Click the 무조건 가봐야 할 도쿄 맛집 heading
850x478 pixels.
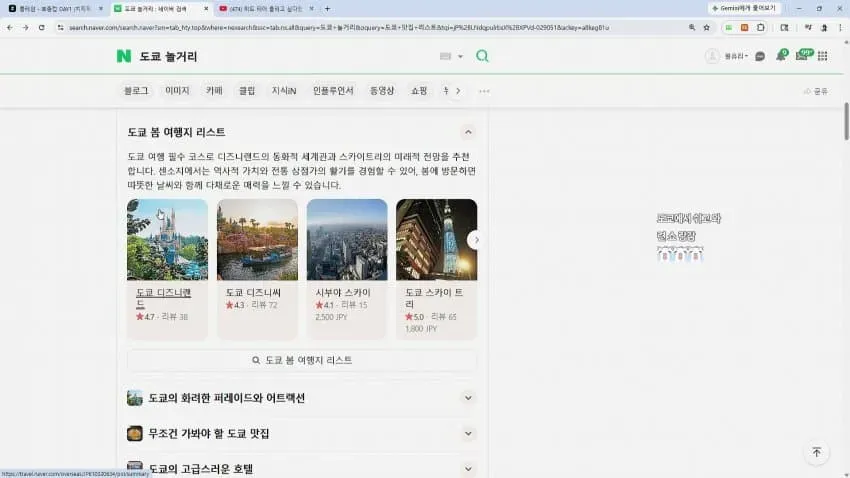(209, 434)
